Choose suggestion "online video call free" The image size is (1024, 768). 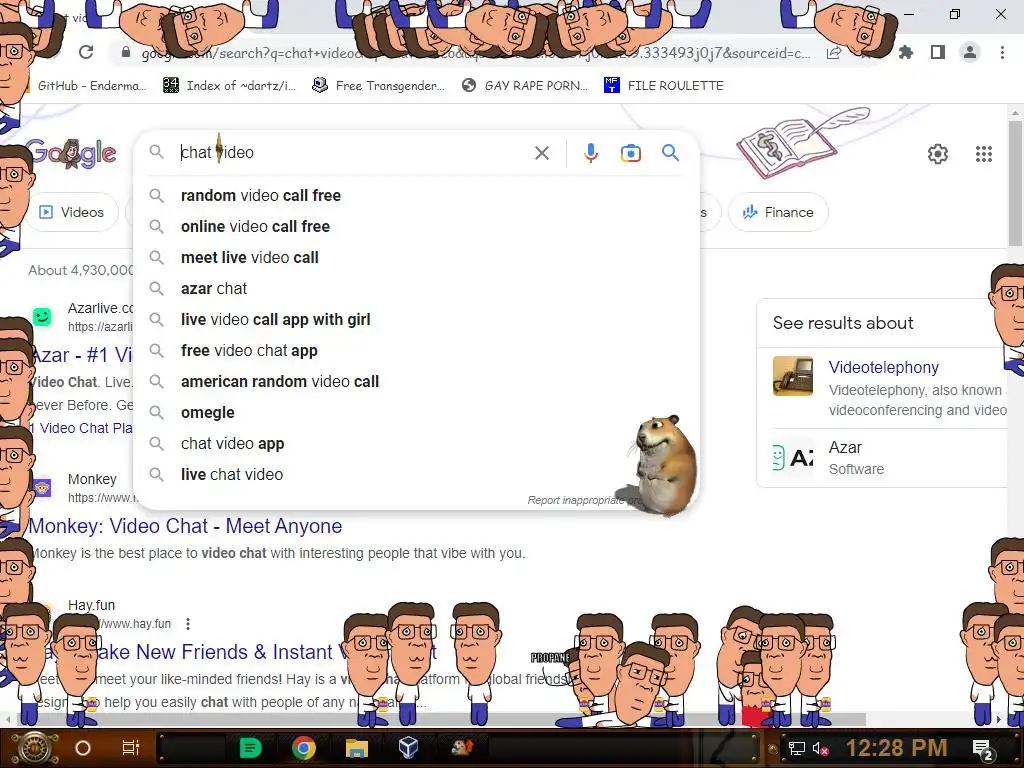tap(417, 227)
